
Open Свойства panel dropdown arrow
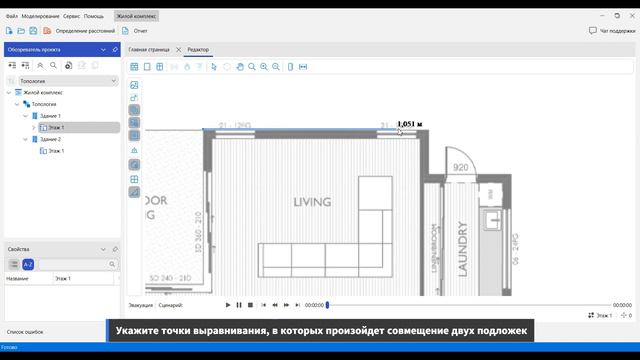[x=103, y=249]
